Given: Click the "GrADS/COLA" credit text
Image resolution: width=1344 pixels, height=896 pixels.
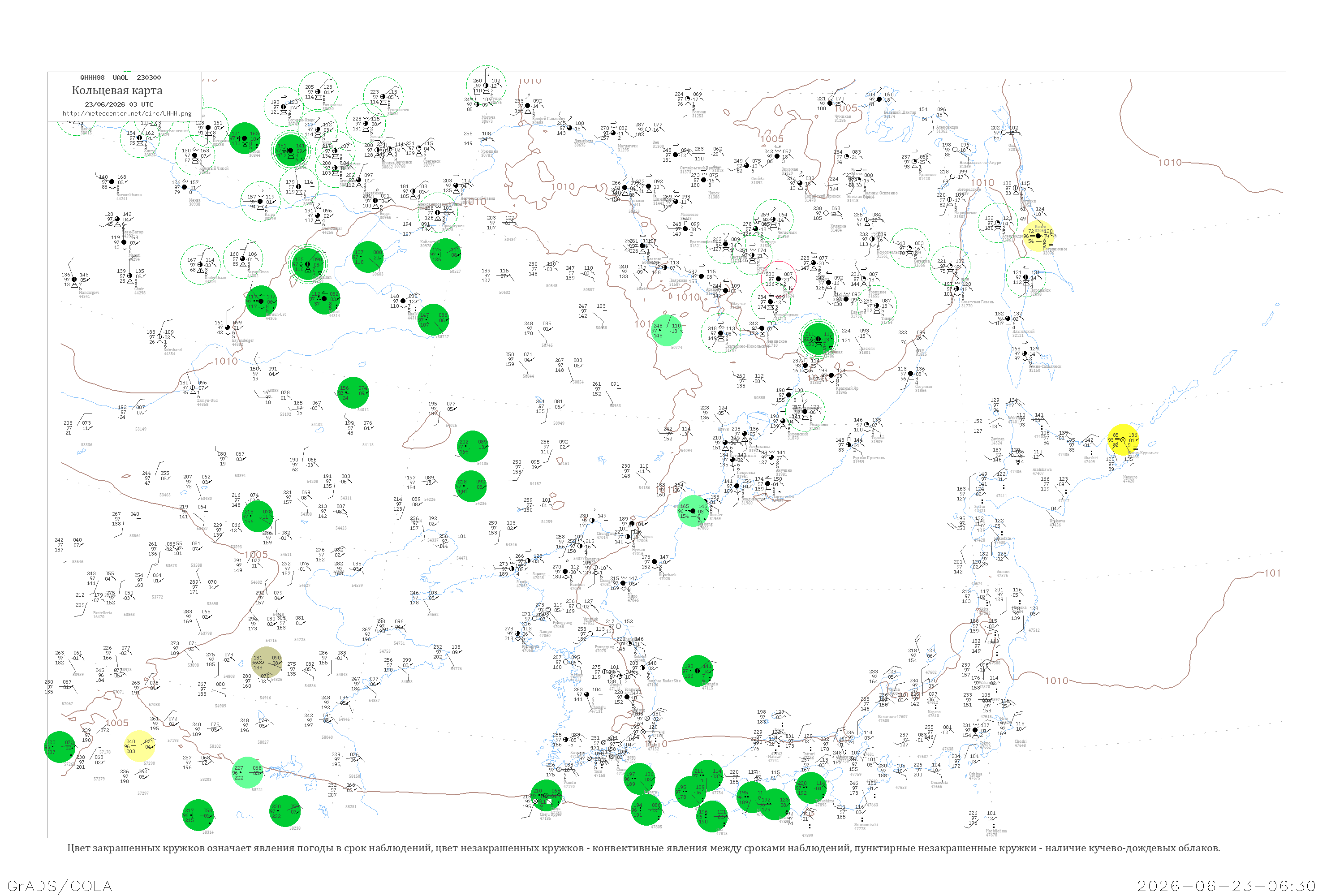Looking at the screenshot, I should coord(60,886).
